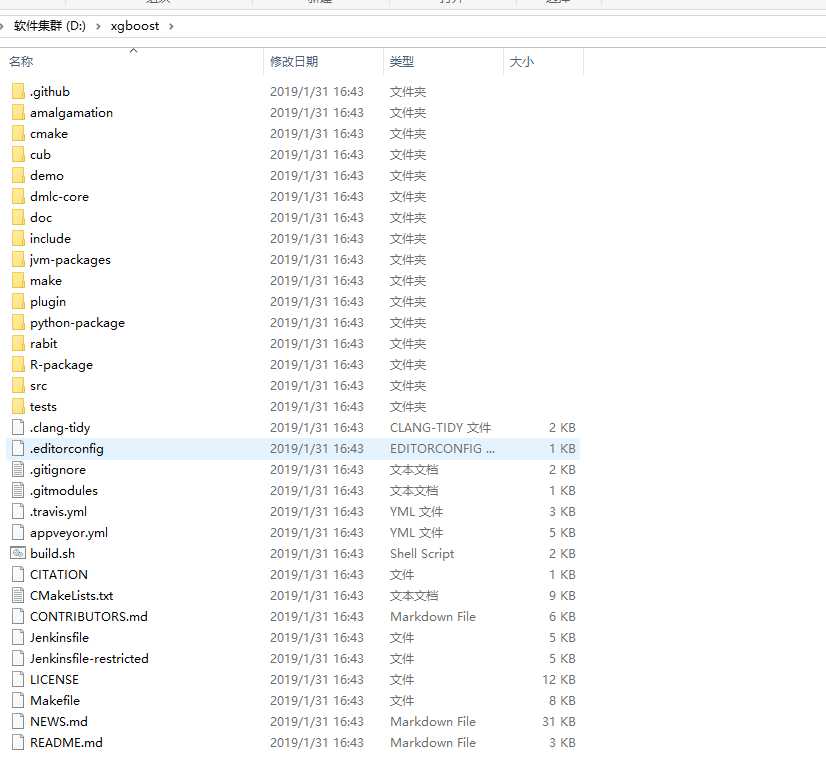Select the src folder icon
The image size is (826, 779).
pos(18,386)
